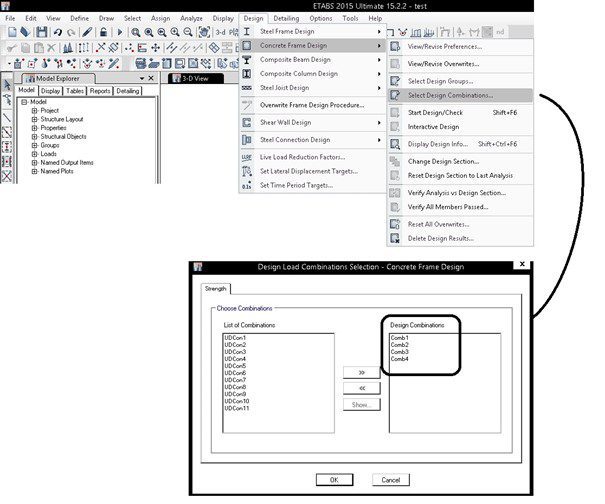
Task: Expand the Project tree node
Action: point(35,111)
